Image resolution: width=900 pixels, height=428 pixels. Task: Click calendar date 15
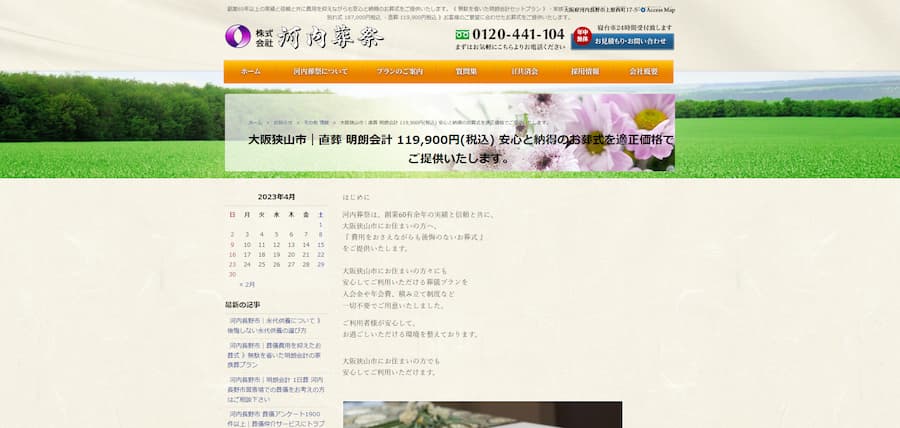(x=321, y=245)
